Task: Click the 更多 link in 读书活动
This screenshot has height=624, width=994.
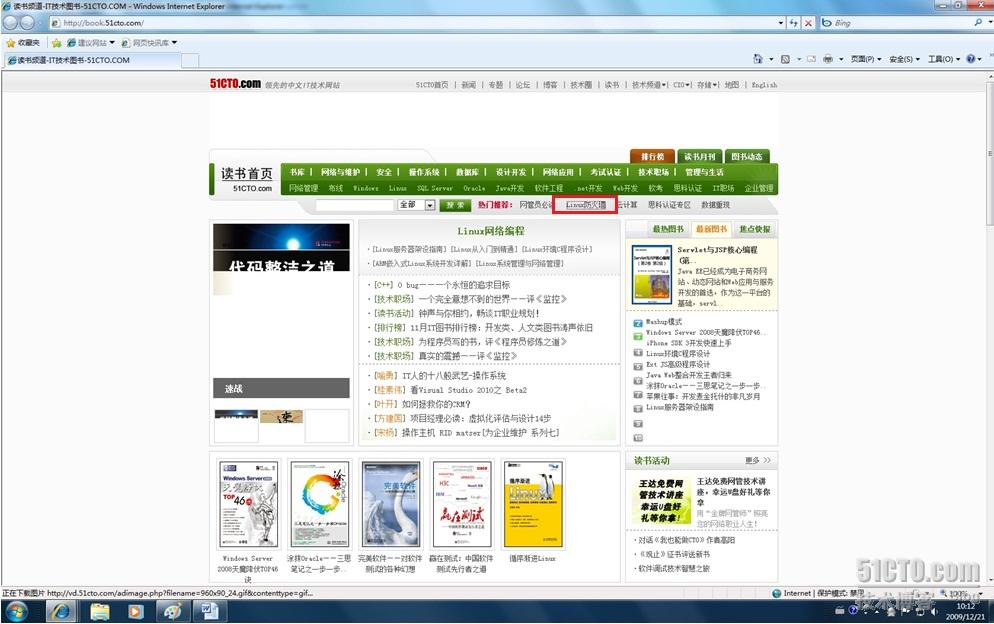Action: [758, 460]
